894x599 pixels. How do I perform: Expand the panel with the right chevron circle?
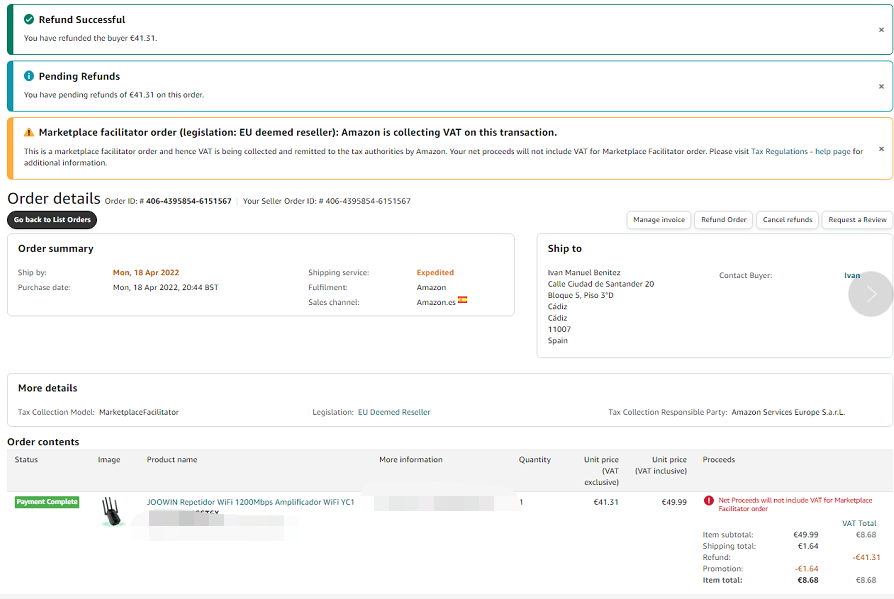[x=870, y=294]
